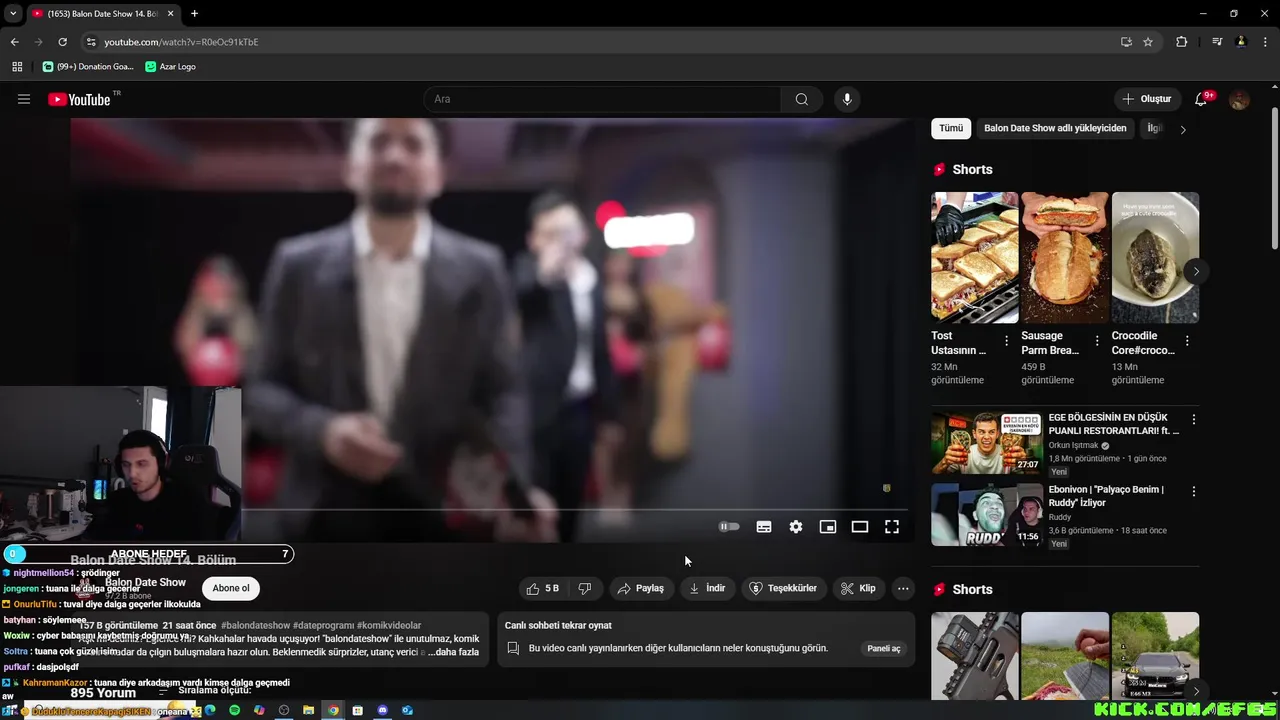The image size is (1280, 720).
Task: Open Chrome three-dot menu
Action: (1265, 42)
